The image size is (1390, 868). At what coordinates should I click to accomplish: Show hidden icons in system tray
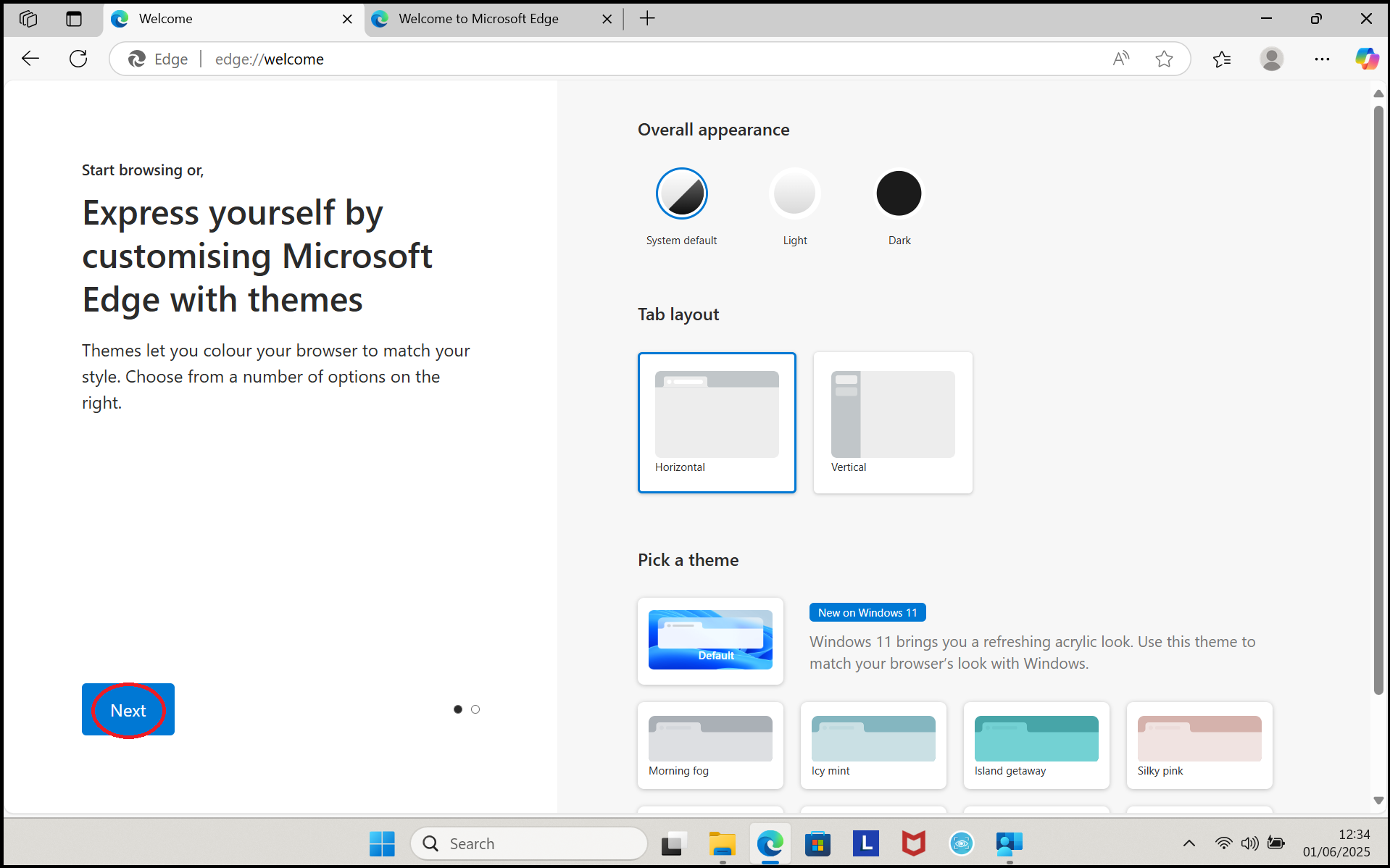click(x=1189, y=843)
